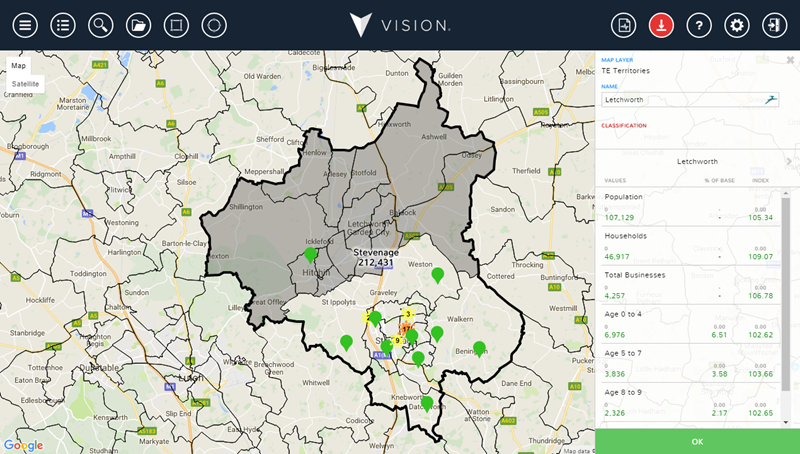Viewport: 800px width, 454px height.
Task: Click the new document report icon
Action: [x=623, y=25]
